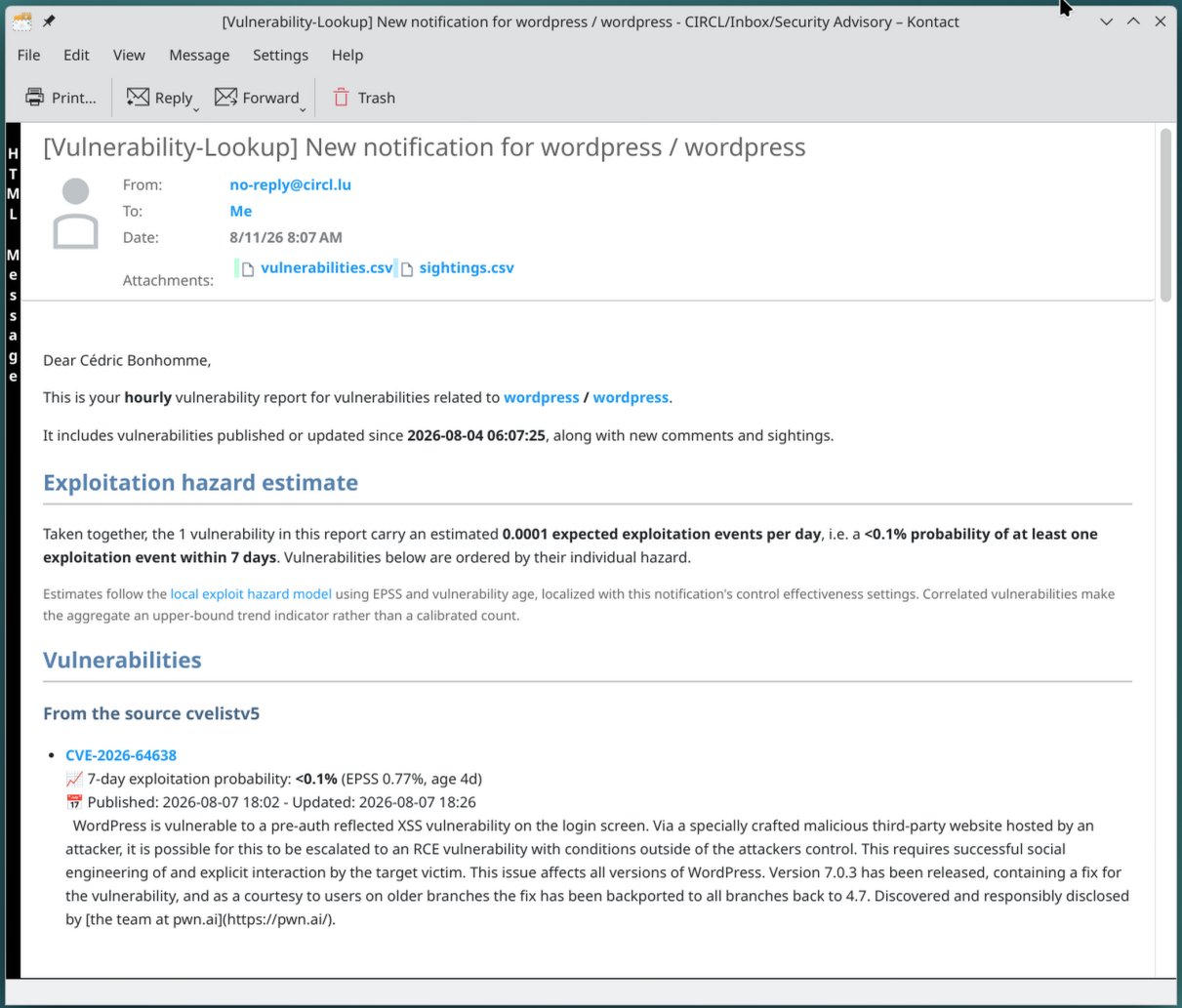Image resolution: width=1182 pixels, height=1008 pixels.
Task: Open the sightings.csv attachment
Action: click(467, 267)
